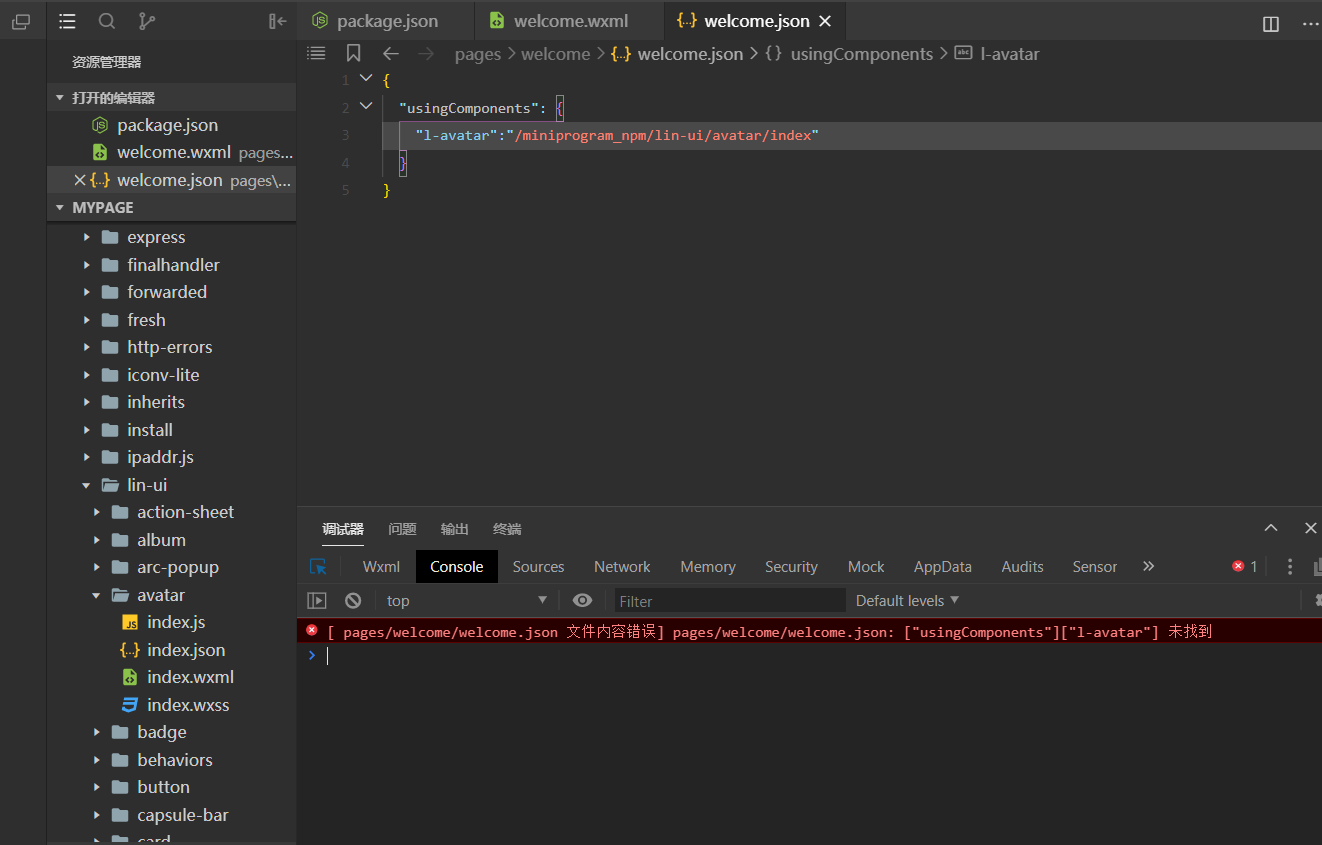Go forward with the right arrow
Screen dimensions: 1322x845
tap(426, 54)
